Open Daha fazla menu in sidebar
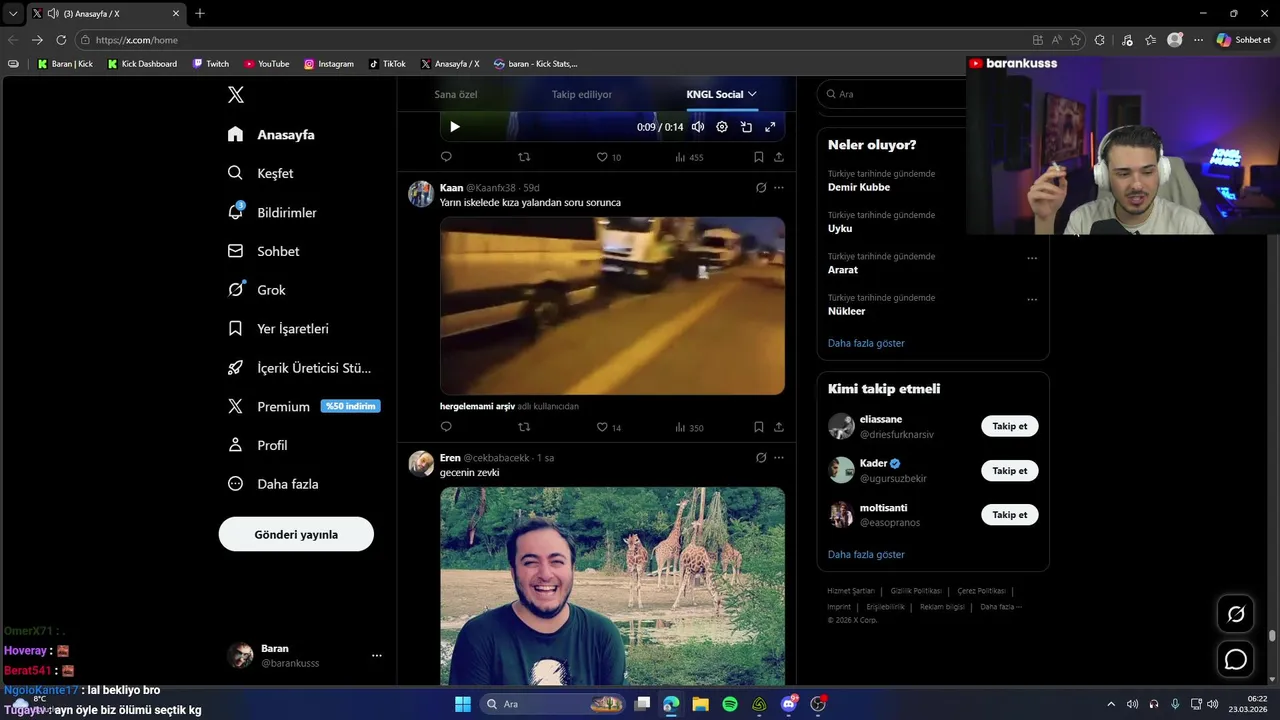Screen dimensions: 1280x720 [273, 484]
